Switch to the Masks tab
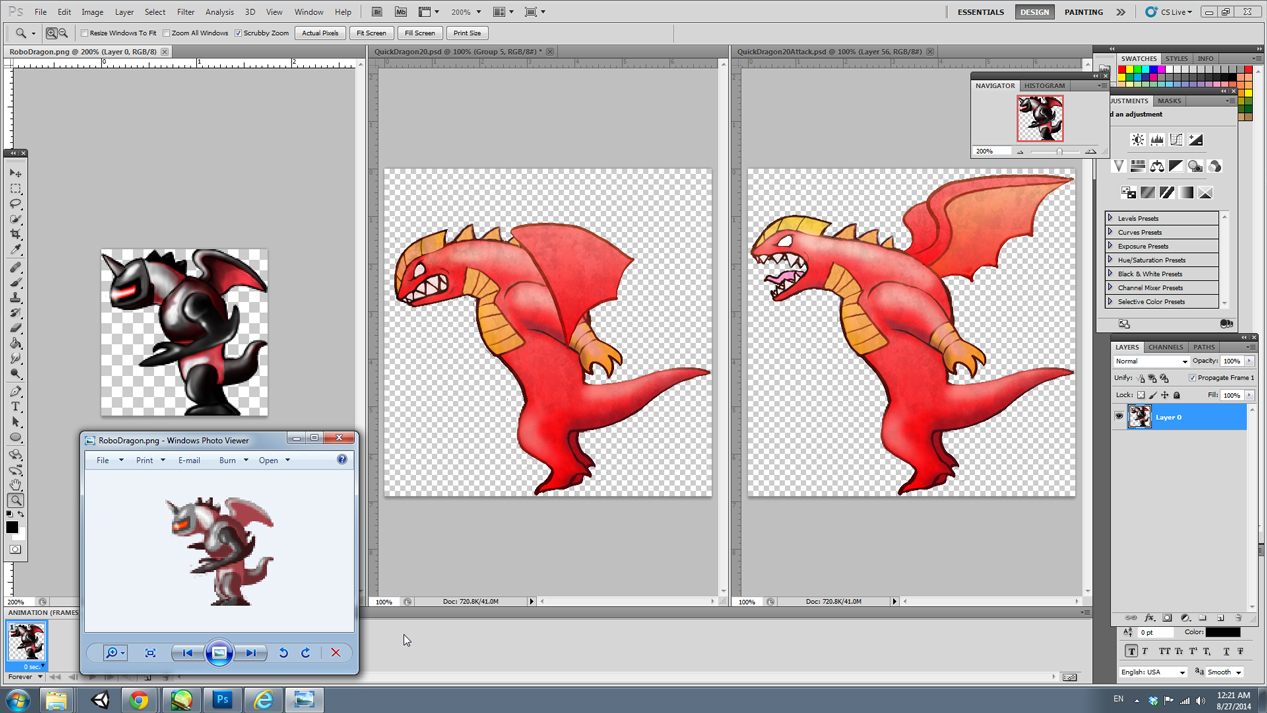 (1169, 101)
